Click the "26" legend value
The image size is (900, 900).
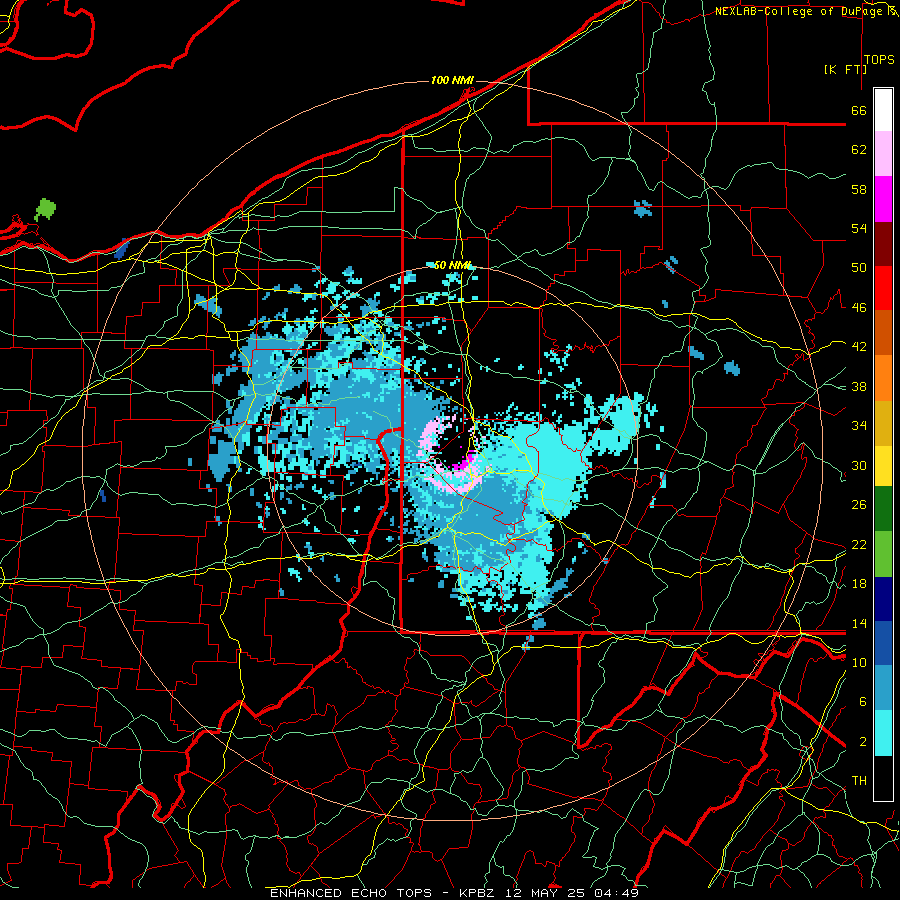point(859,505)
